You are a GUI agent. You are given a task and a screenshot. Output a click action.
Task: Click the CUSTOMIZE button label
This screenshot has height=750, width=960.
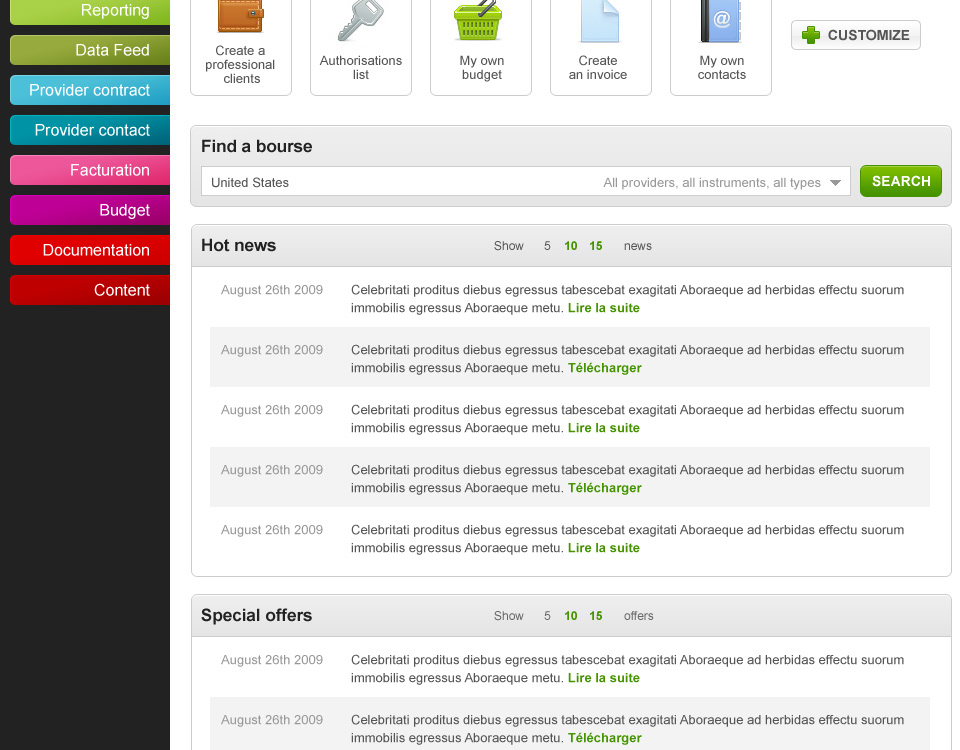[868, 35]
